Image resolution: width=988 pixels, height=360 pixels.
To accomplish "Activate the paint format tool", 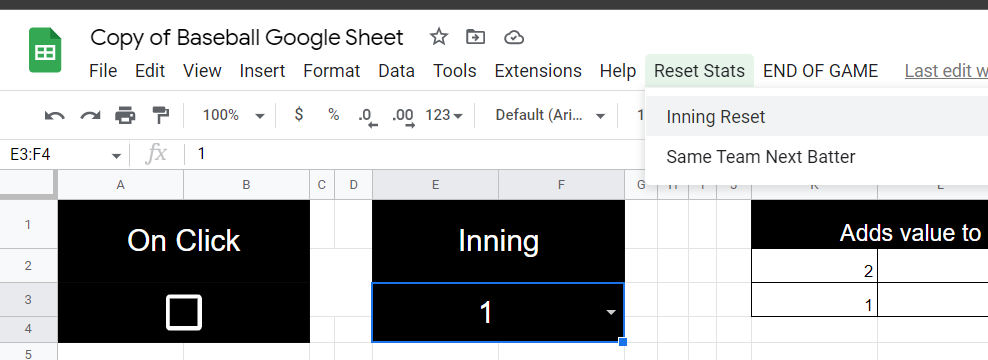I will tap(161, 115).
